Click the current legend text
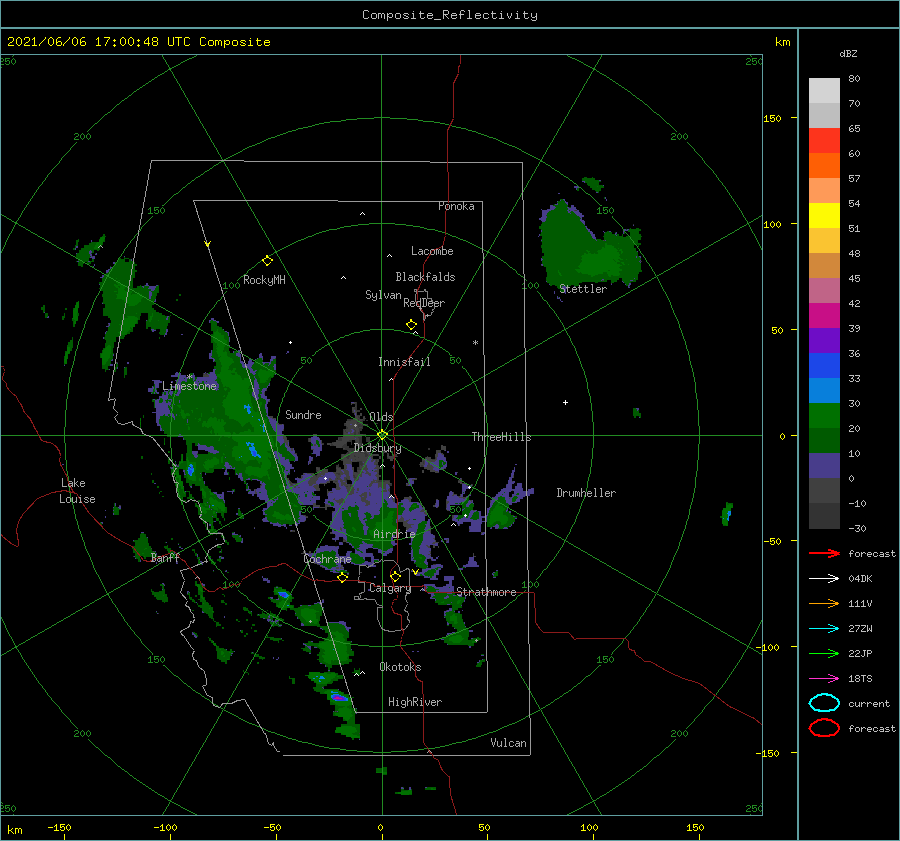This screenshot has height=841, width=900. pos(869,703)
